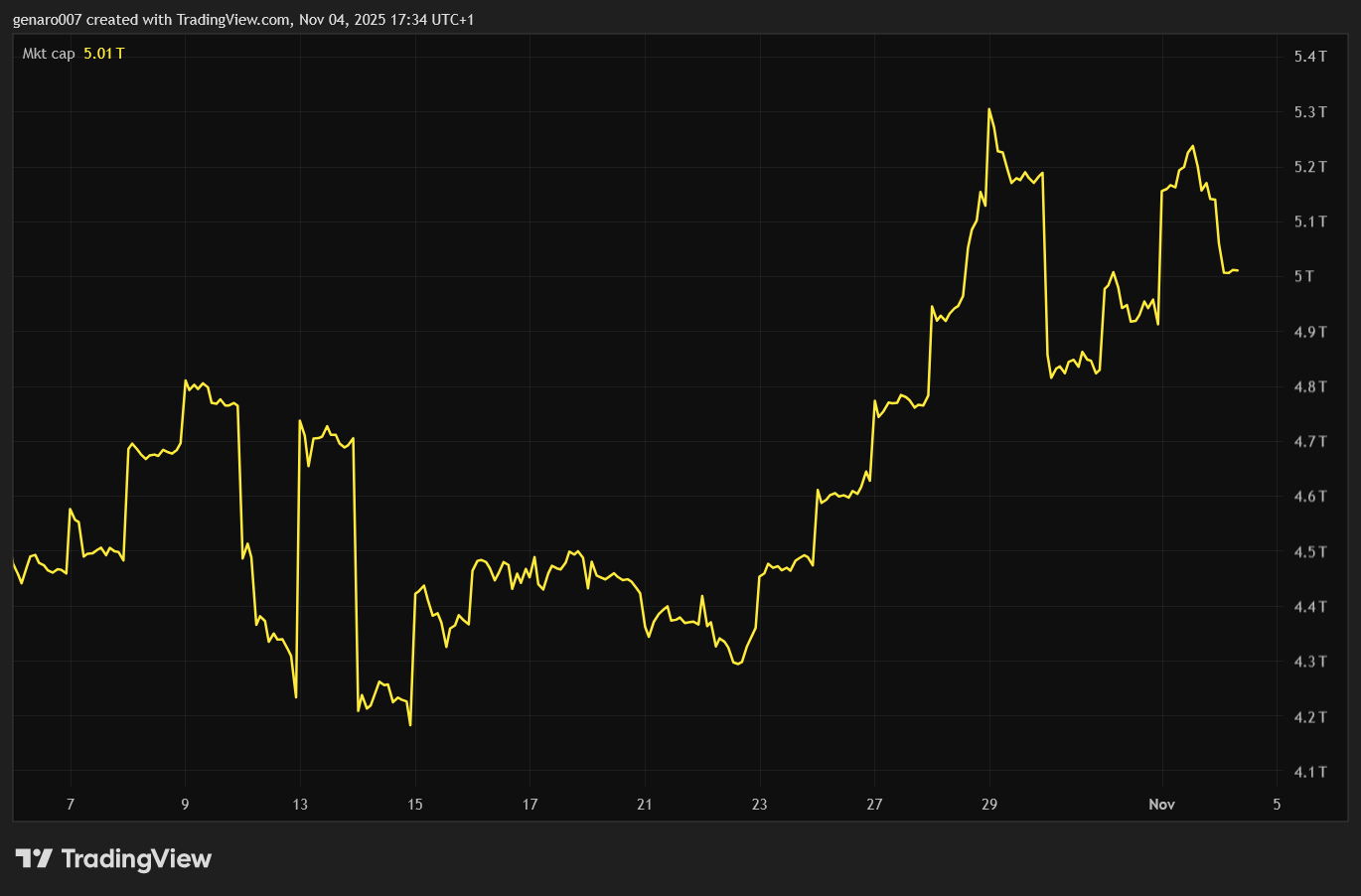Click the 5 date label on time axis
Screen dimensions: 1361x896
pos(1277,805)
